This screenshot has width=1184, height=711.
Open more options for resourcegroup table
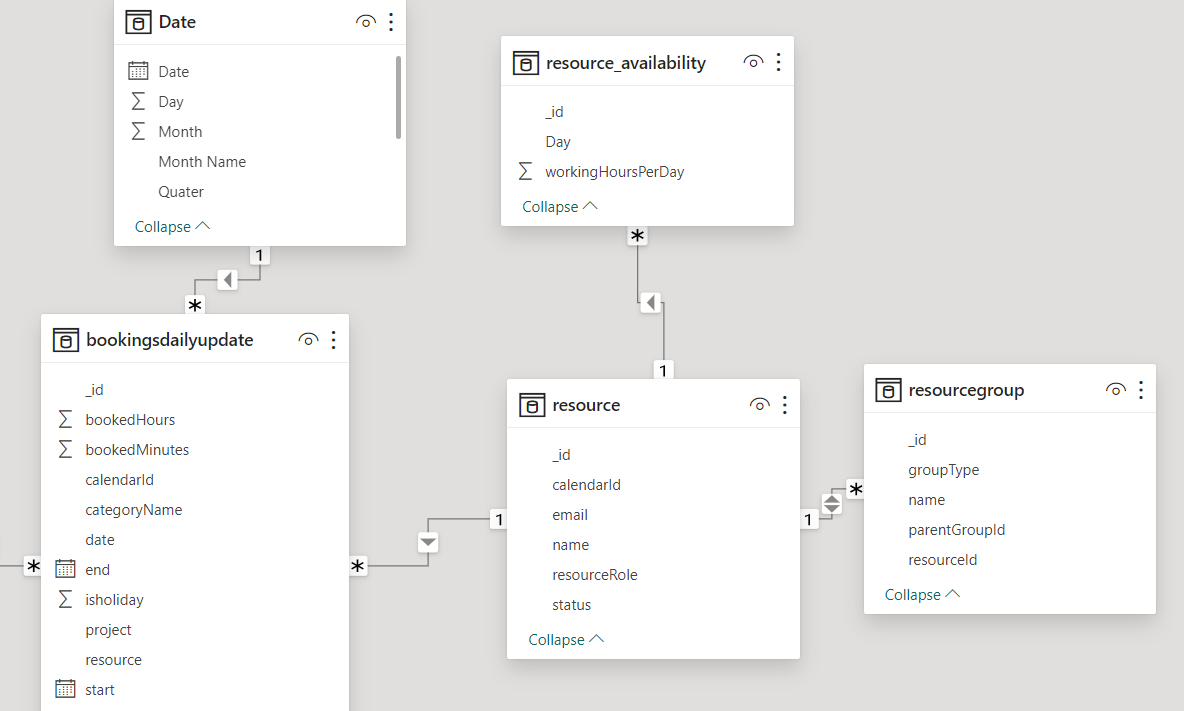1141,389
